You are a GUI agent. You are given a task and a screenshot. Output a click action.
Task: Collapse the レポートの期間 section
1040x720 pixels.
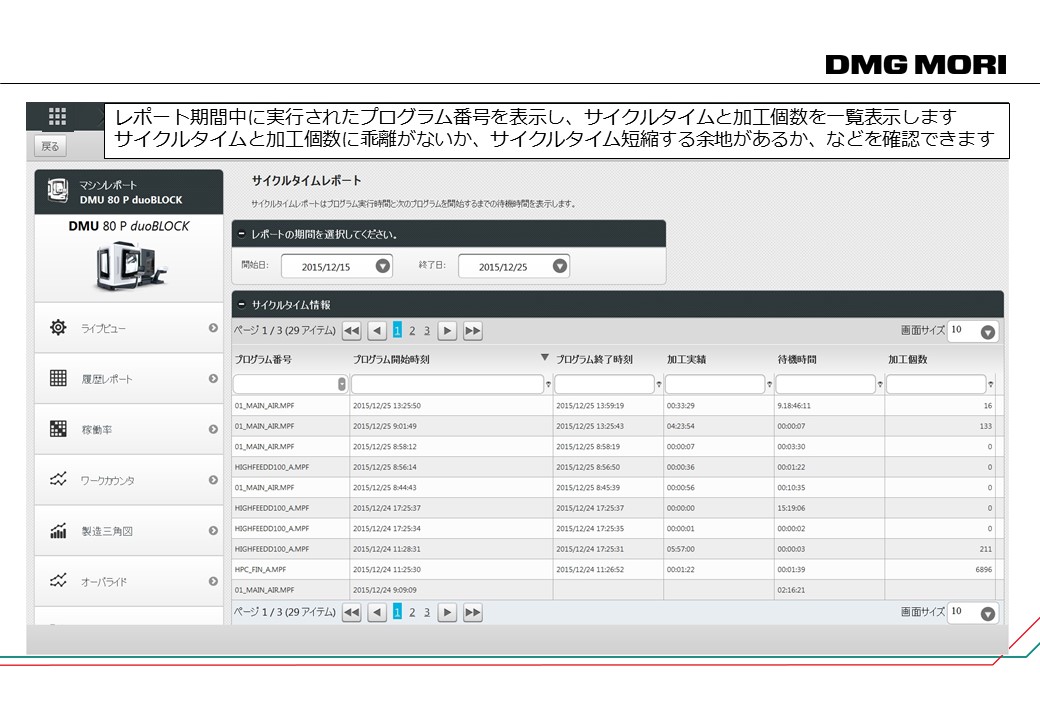point(242,234)
